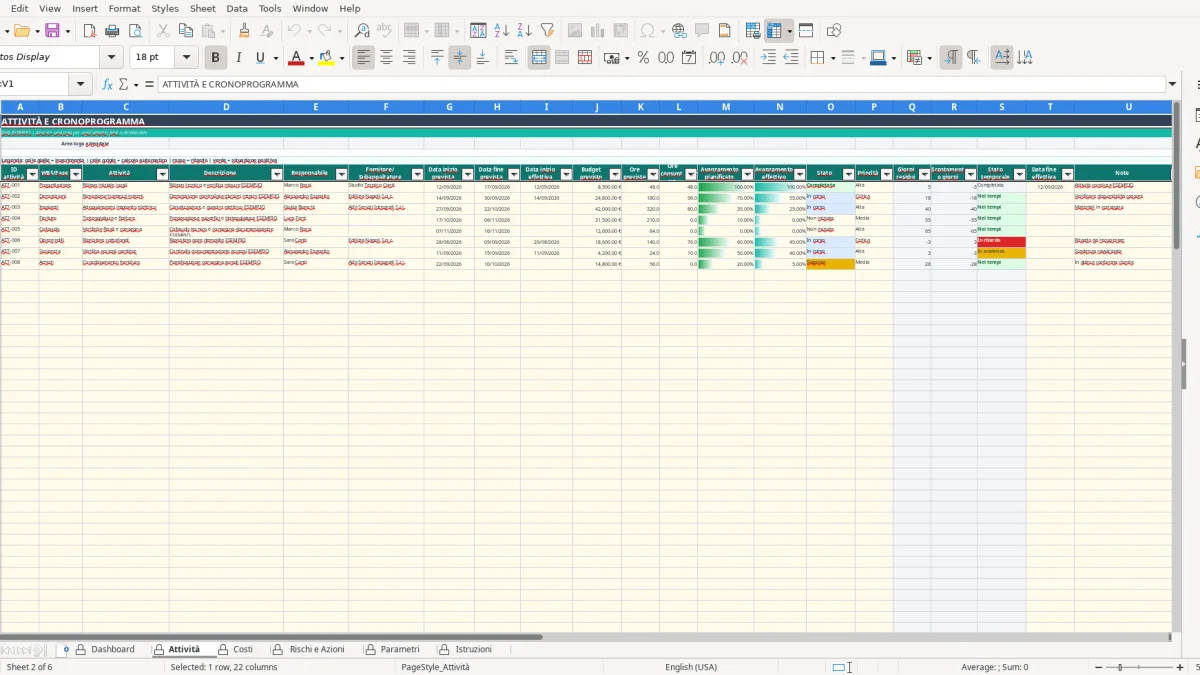The image size is (1200, 675).
Task: Switch to the Costi sheet tab
Action: pos(243,649)
